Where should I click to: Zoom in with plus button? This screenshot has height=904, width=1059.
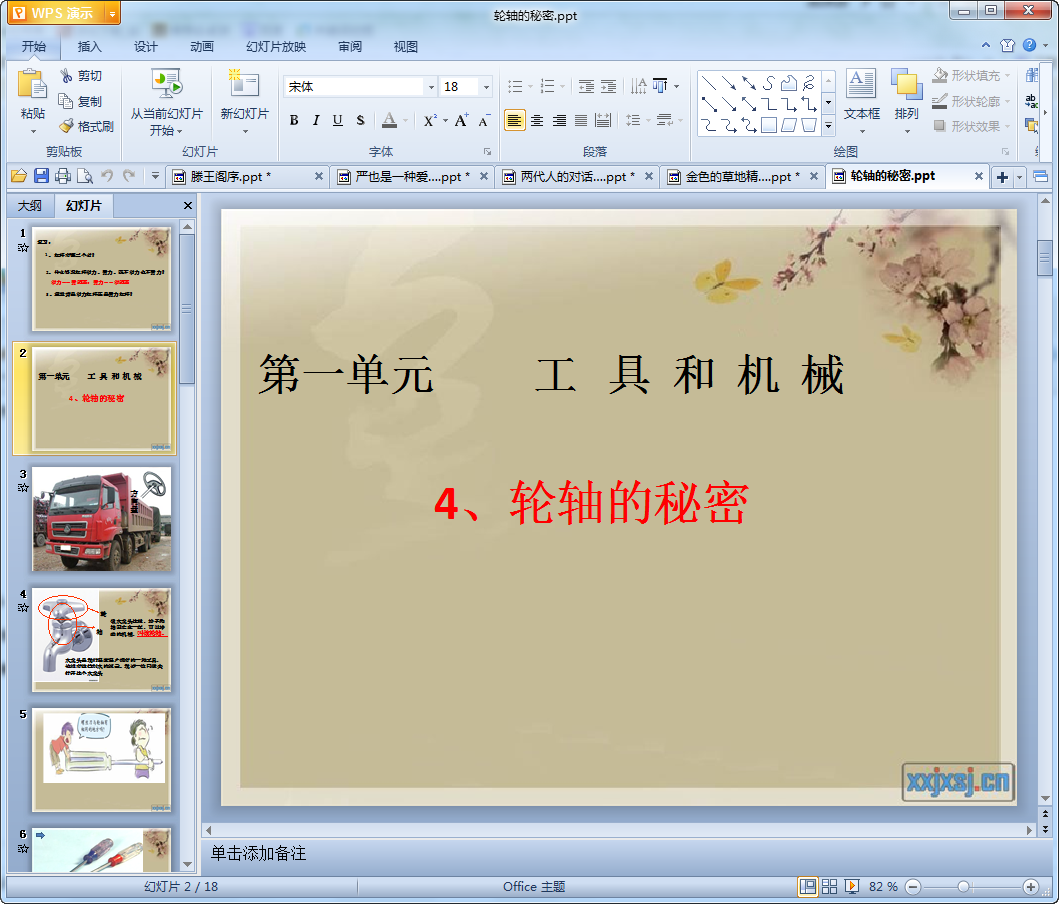1031,886
